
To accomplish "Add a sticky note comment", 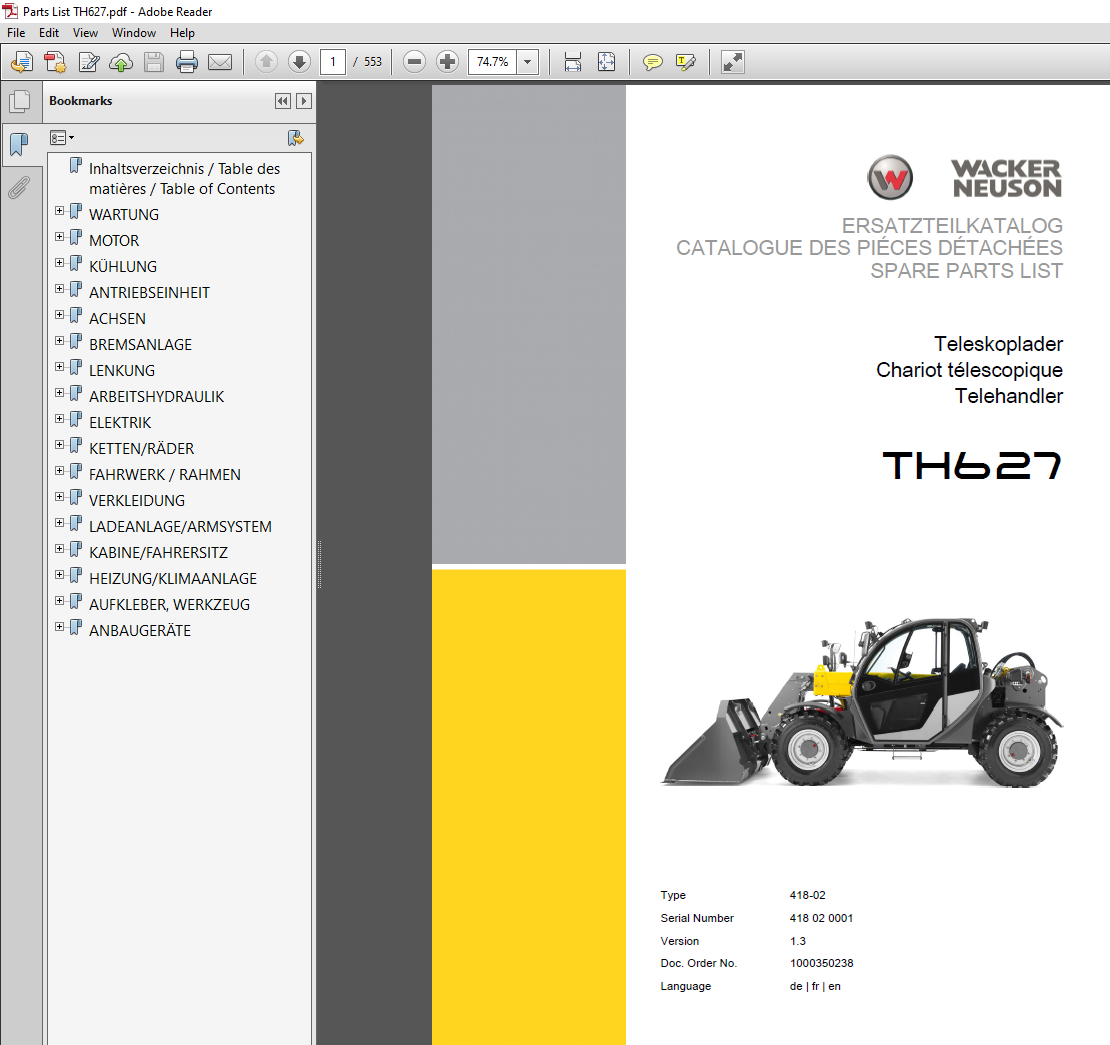I will pyautogui.click(x=653, y=62).
